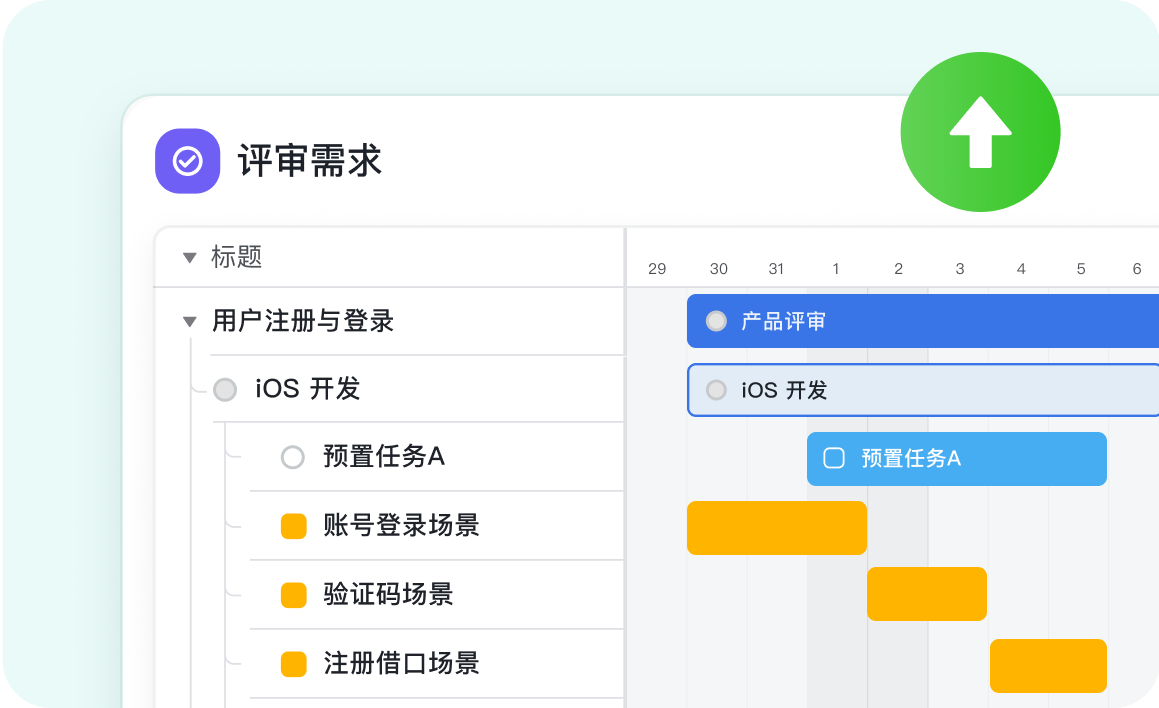Click status circle inside 产品评审 bar
Image resolution: width=1159 pixels, height=708 pixels.
pos(716,321)
